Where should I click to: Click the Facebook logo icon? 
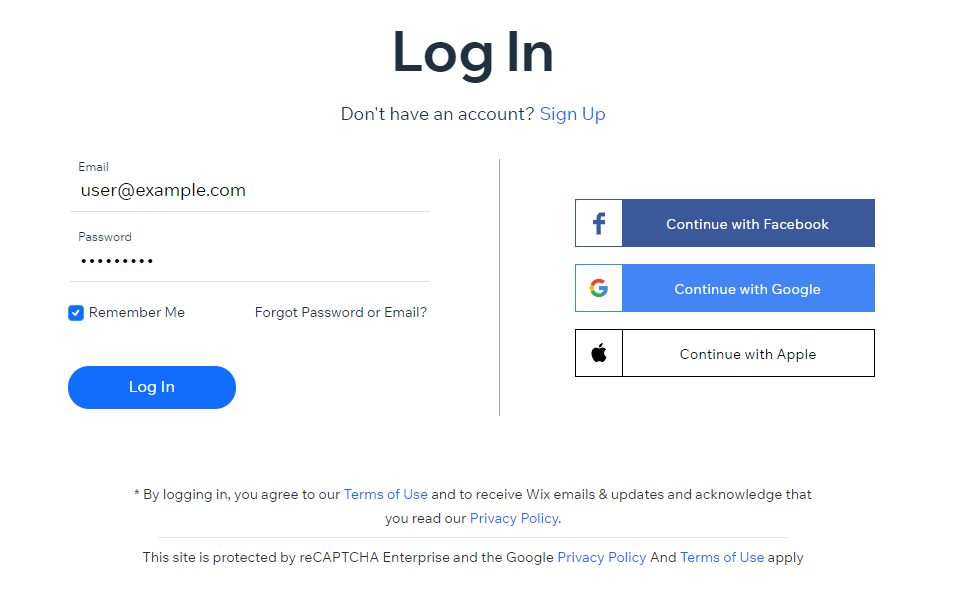598,222
